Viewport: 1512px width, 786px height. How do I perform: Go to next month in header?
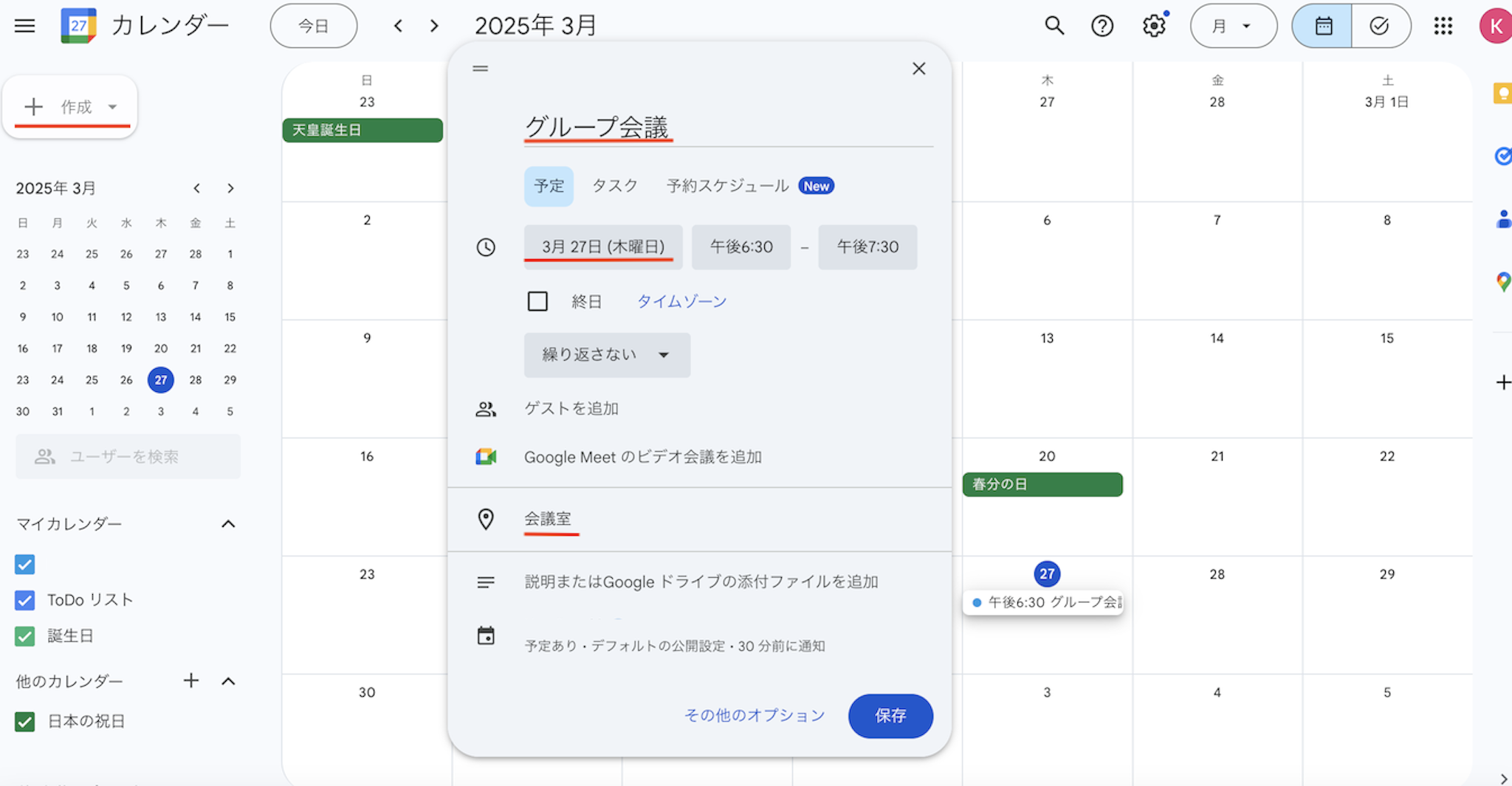(x=434, y=26)
